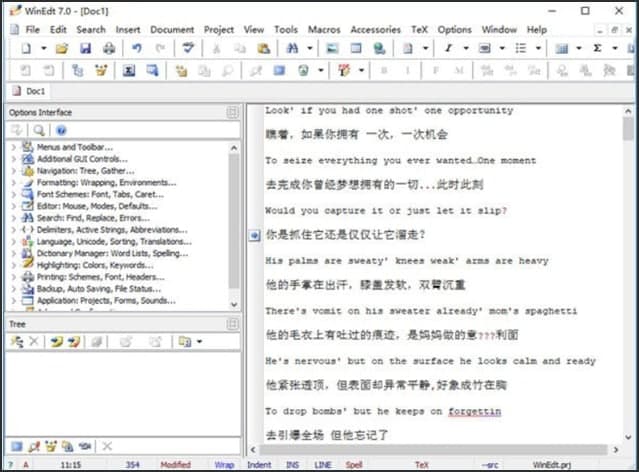This screenshot has height=472, width=639.
Task: Open the Macros menu
Action: point(323,30)
